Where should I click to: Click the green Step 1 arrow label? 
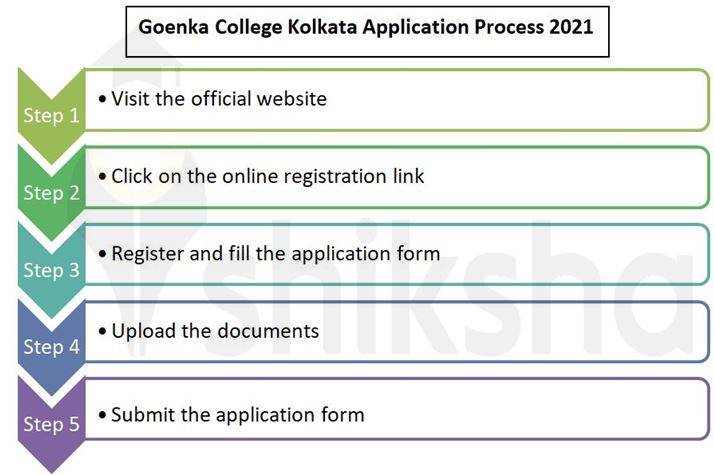(51, 115)
